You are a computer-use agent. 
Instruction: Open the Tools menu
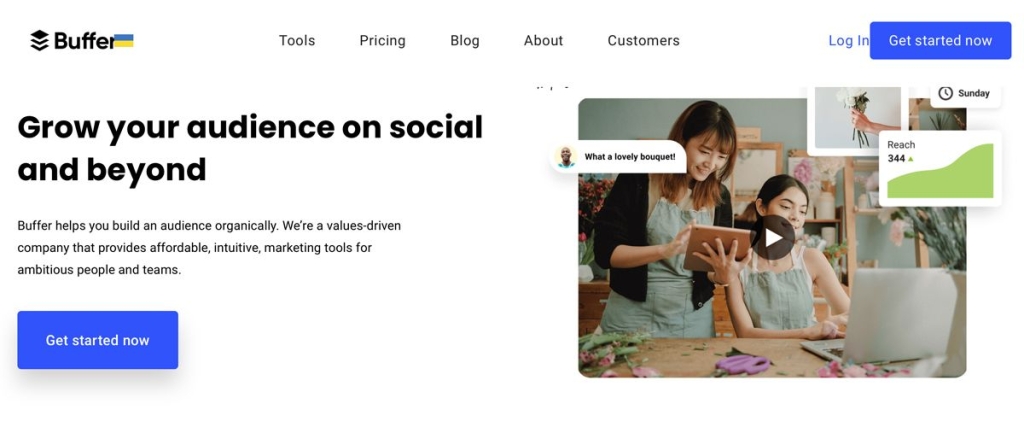297,41
